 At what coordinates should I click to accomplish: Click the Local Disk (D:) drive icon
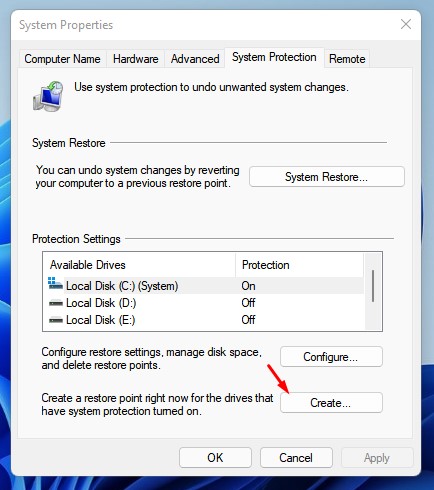56,303
